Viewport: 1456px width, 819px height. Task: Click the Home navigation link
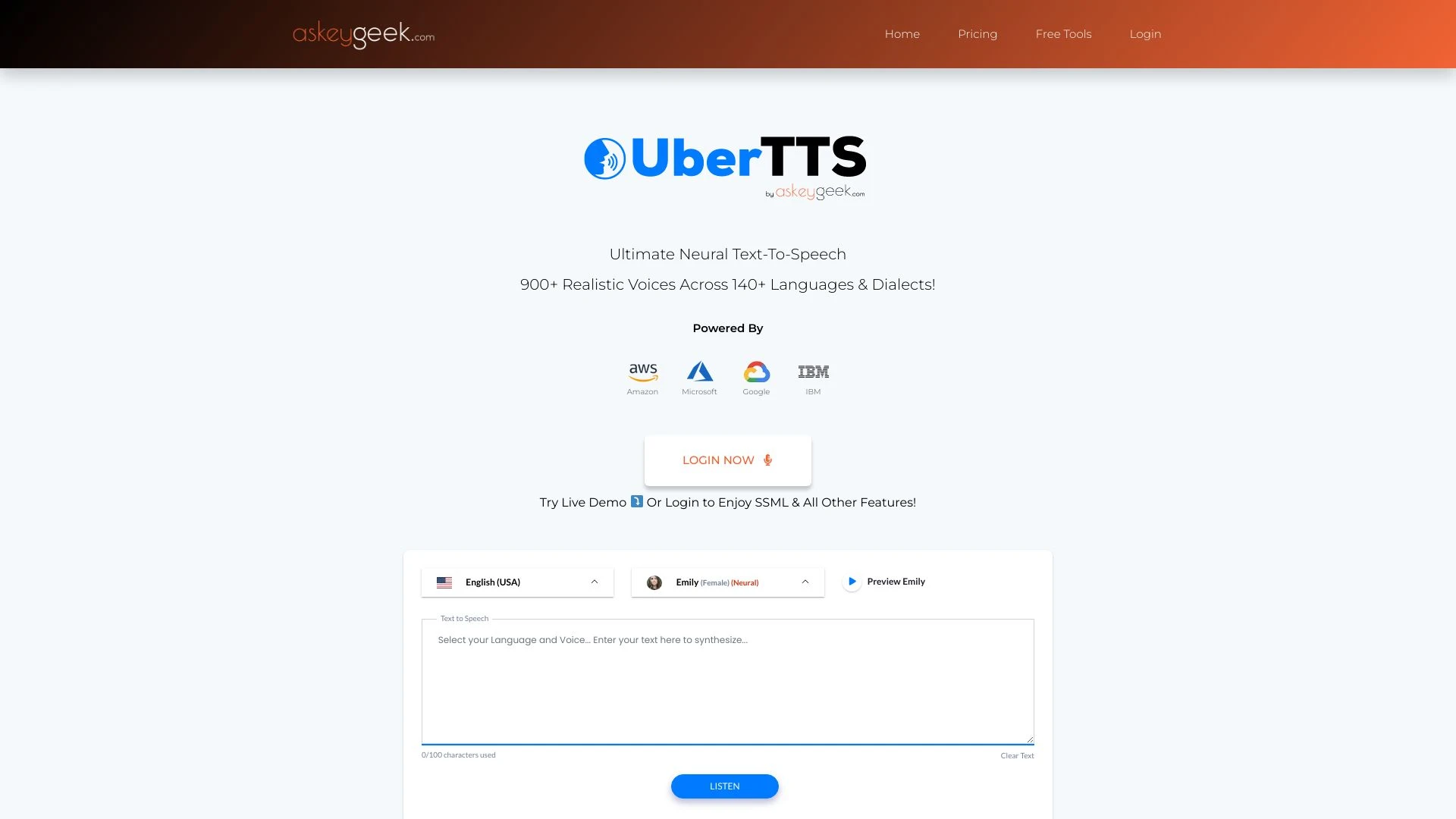(901, 33)
